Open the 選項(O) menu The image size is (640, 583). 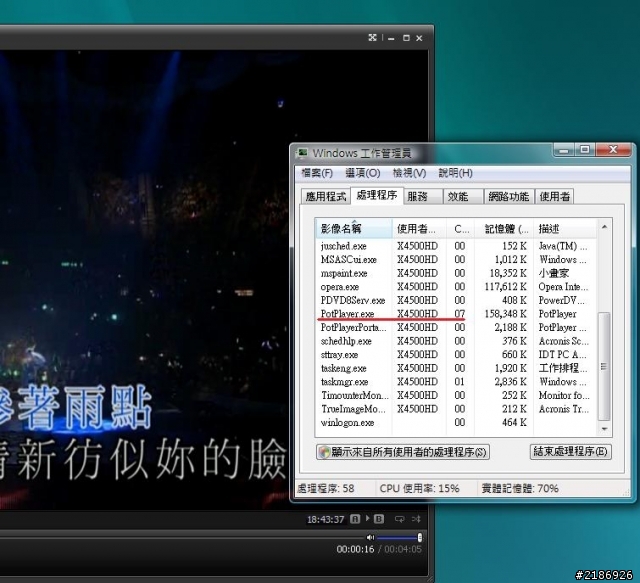coord(362,173)
